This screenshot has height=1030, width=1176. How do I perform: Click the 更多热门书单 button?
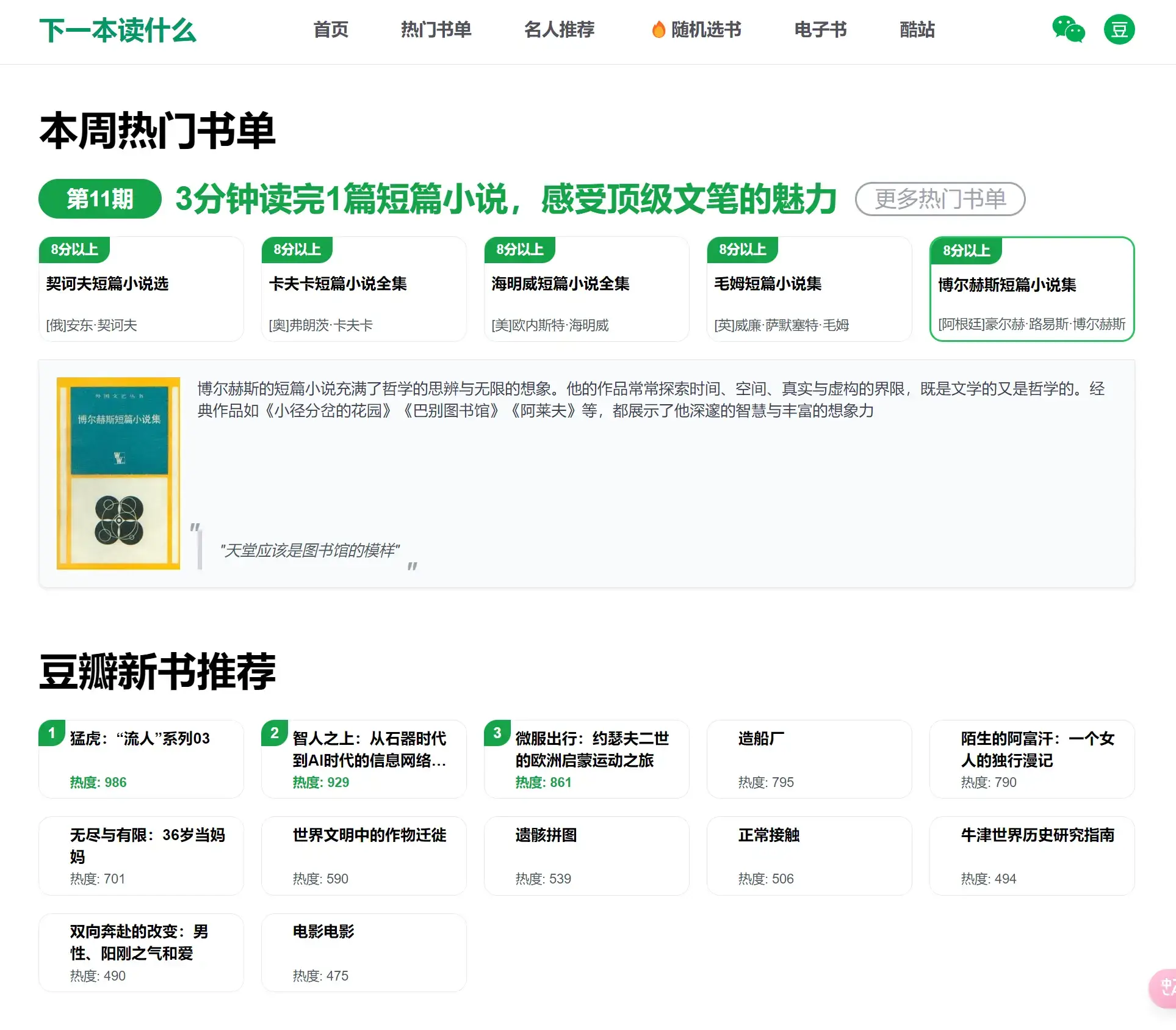(x=940, y=199)
